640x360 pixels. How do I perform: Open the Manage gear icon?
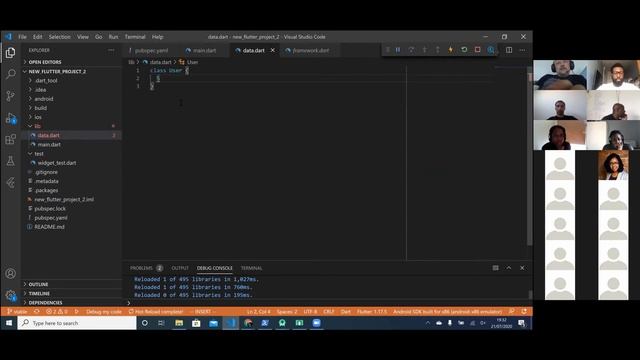[11, 295]
